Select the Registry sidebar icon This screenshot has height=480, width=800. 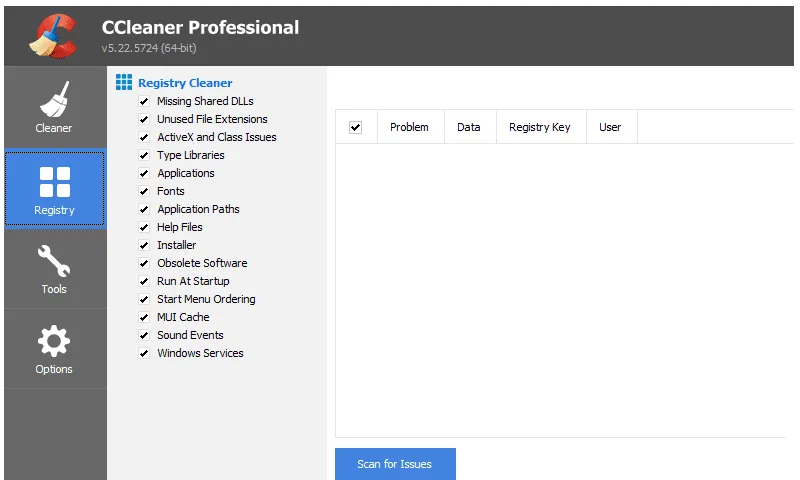(55, 182)
